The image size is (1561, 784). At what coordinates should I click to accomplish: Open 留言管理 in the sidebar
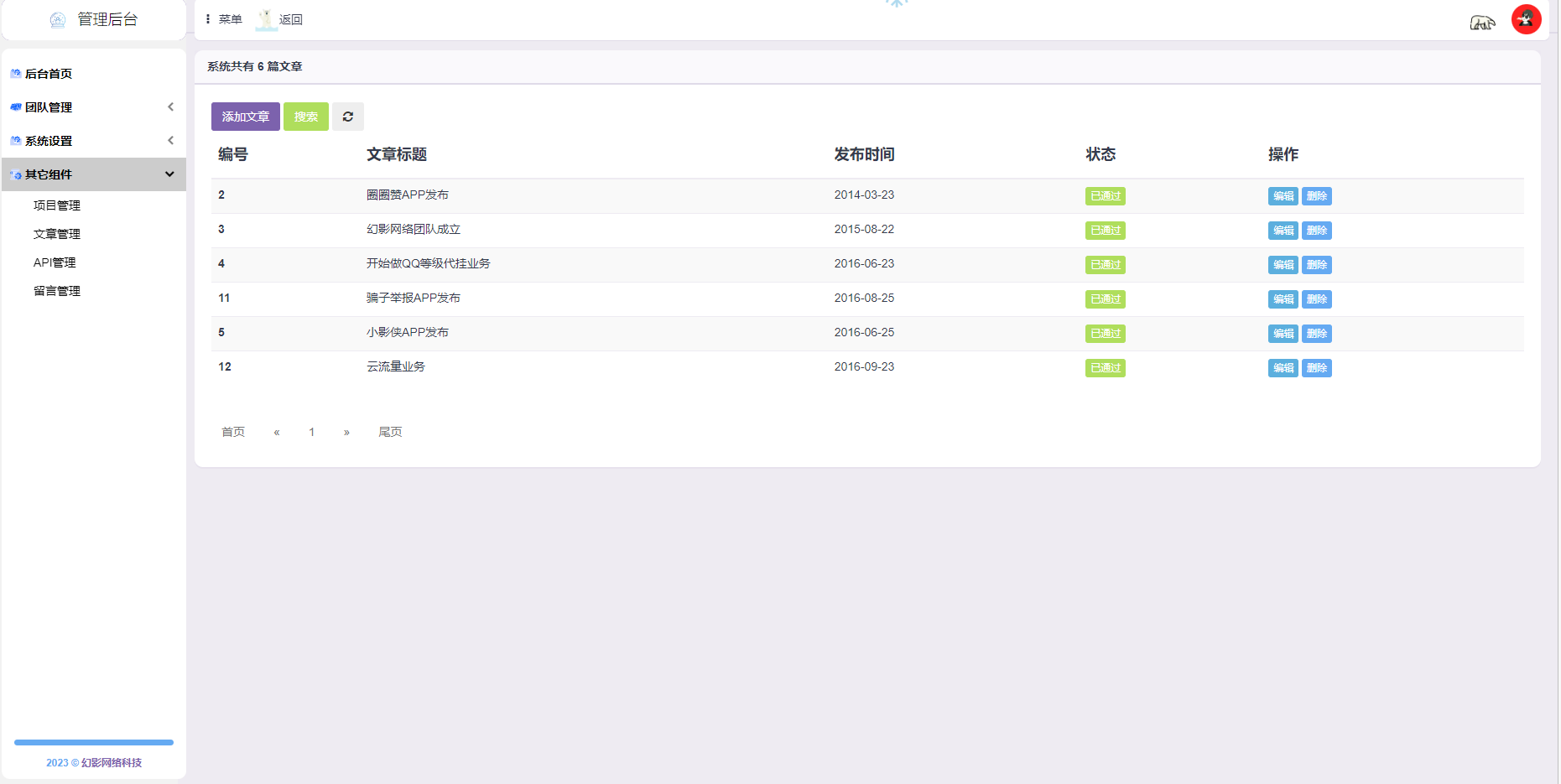pyautogui.click(x=57, y=291)
